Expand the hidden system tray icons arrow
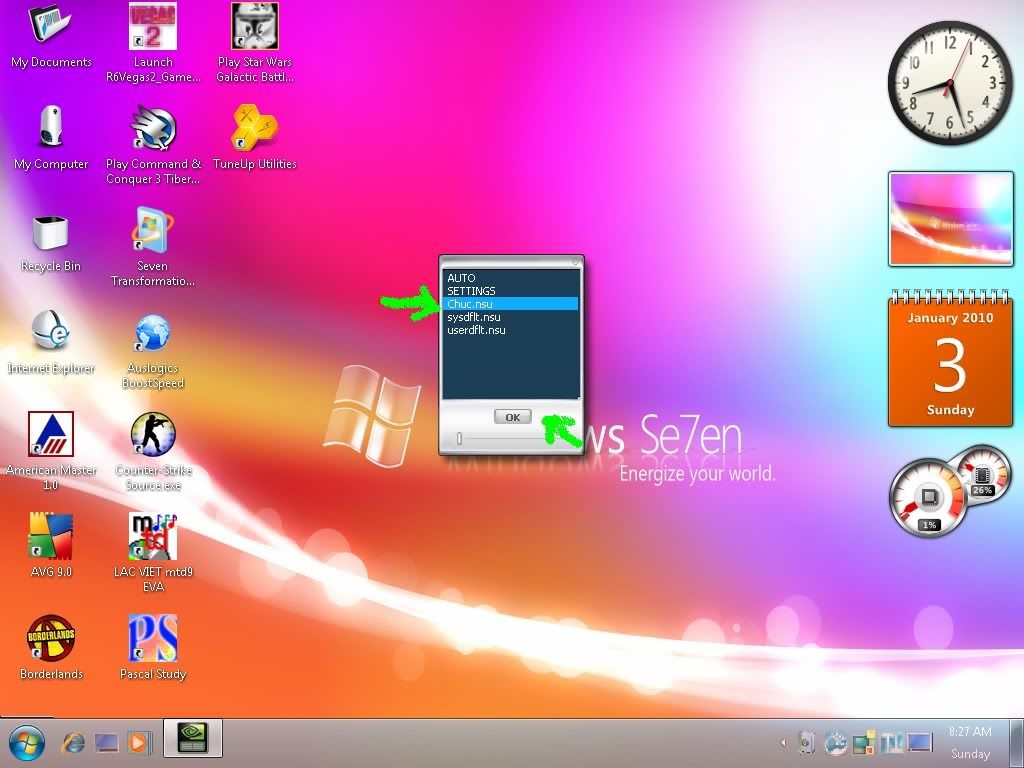Image resolution: width=1024 pixels, height=768 pixels. (783, 743)
